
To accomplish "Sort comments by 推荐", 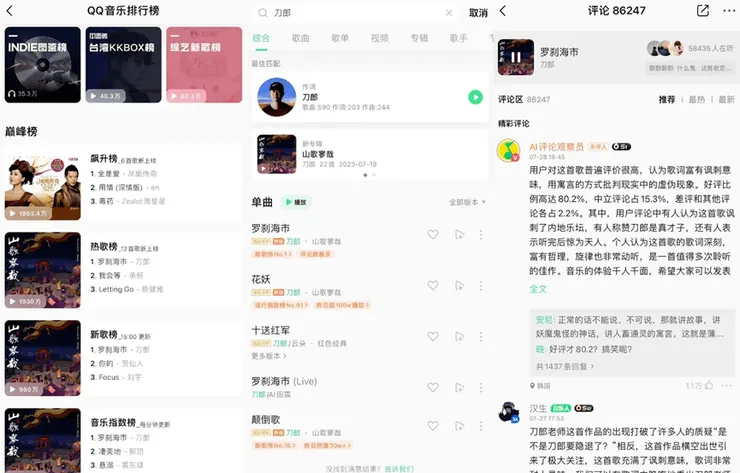I will [667, 100].
